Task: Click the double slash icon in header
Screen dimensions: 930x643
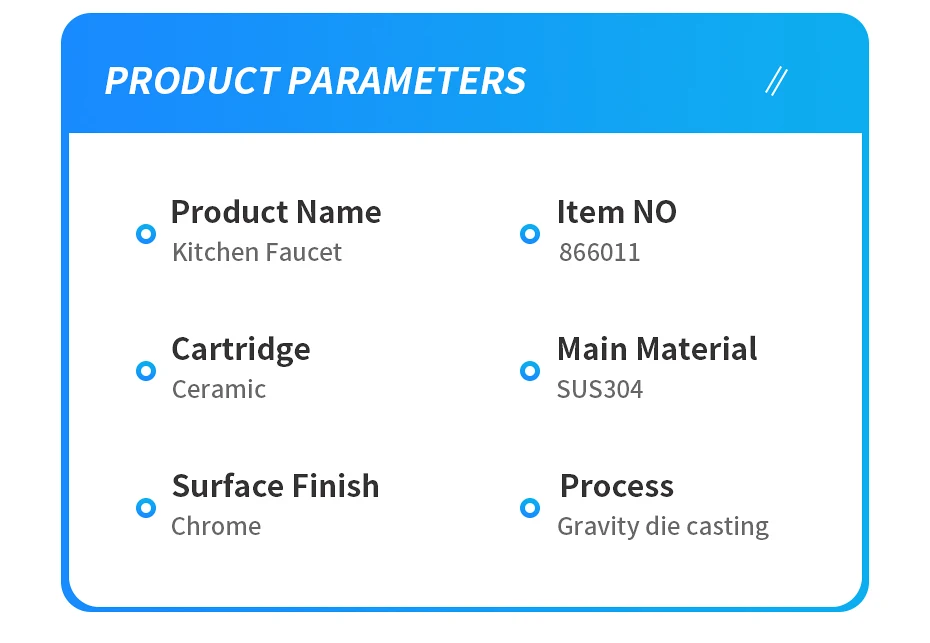Action: tap(775, 81)
